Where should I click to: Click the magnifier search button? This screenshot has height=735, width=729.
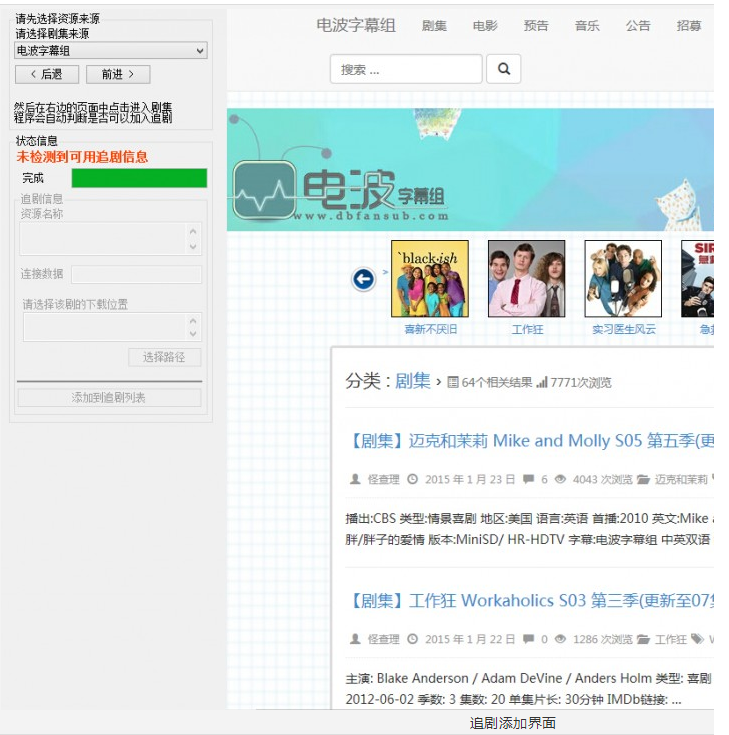coord(504,69)
